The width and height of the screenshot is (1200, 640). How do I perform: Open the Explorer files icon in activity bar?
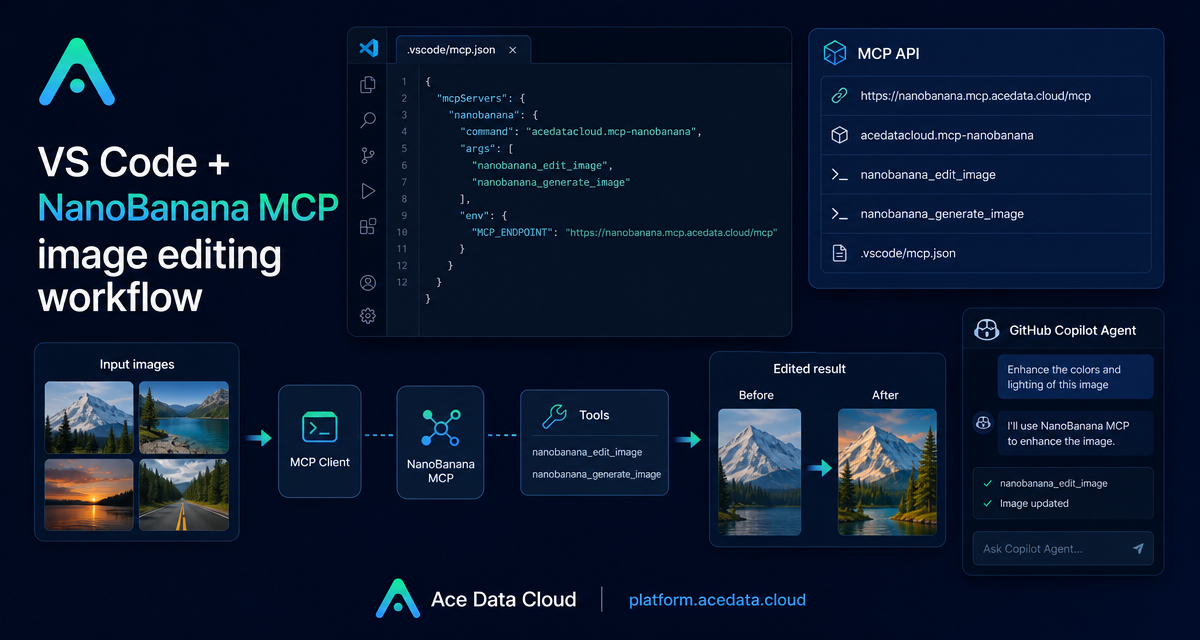click(x=368, y=85)
